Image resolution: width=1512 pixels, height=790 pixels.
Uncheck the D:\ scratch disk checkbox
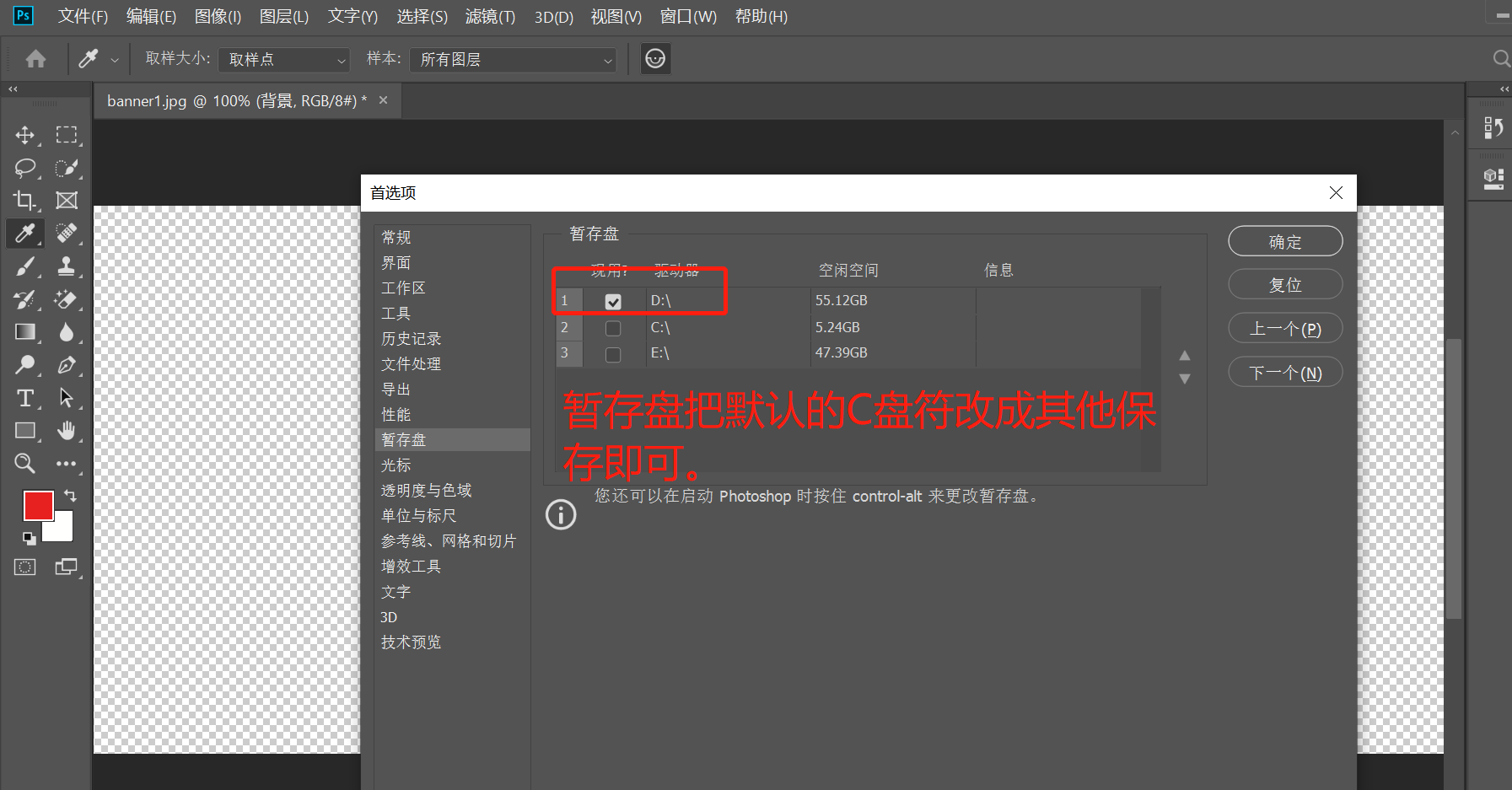click(x=613, y=301)
